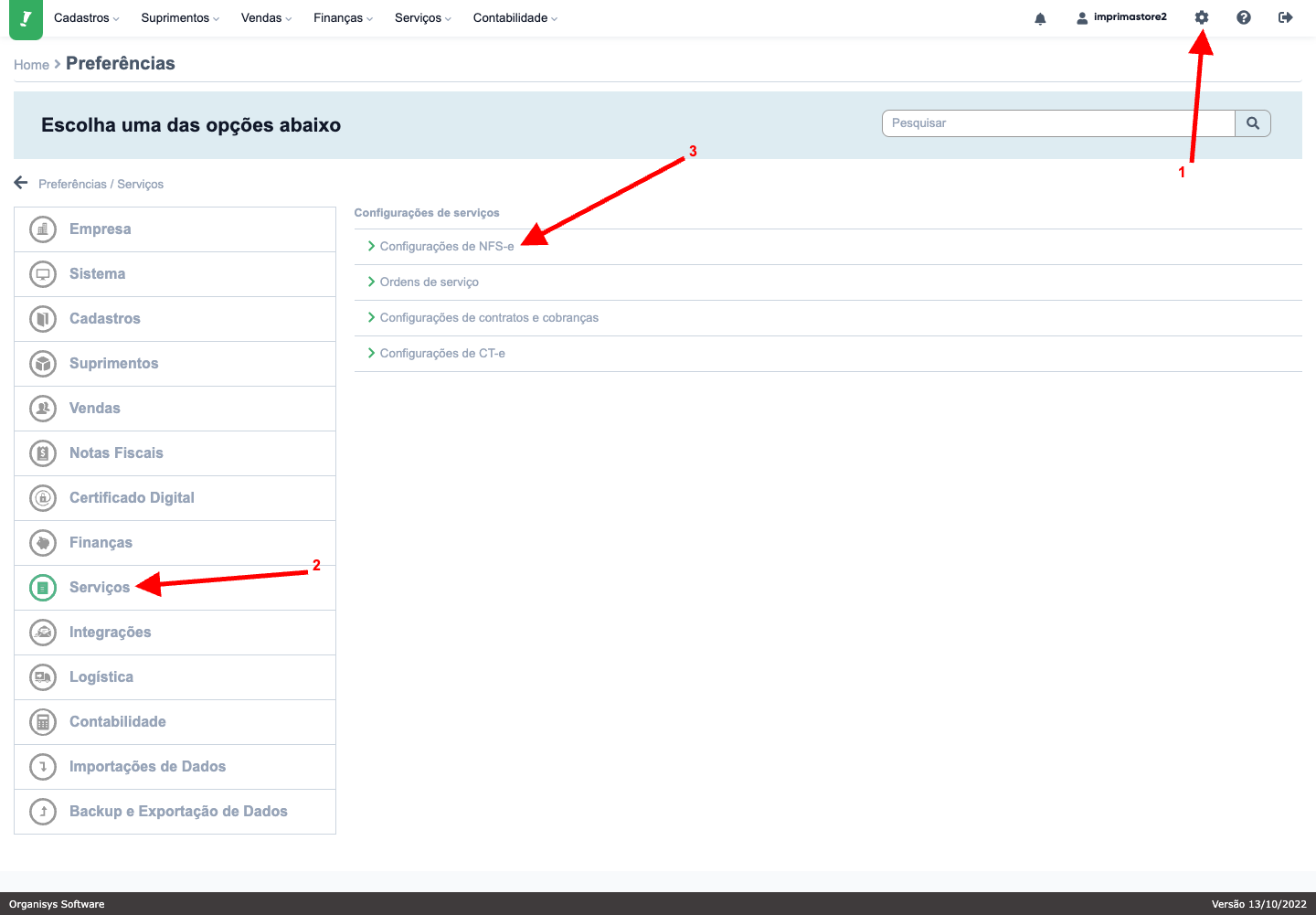Focus the Pesquisar search field
Viewport: 1316px width, 915px height.
pyautogui.click(x=1058, y=123)
